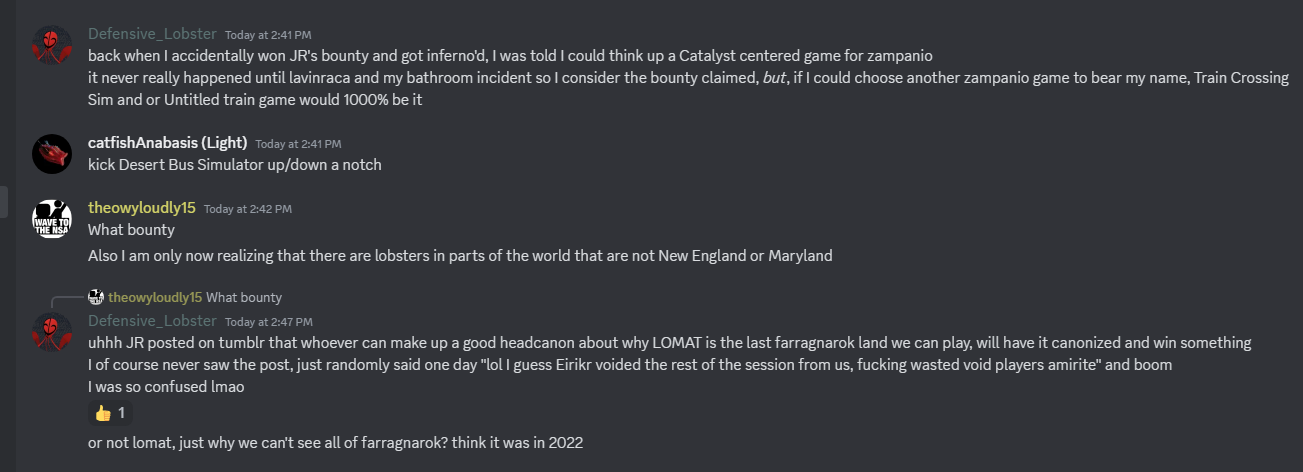Click the timestamp beside catfishAnabasis (Light)

point(298,144)
